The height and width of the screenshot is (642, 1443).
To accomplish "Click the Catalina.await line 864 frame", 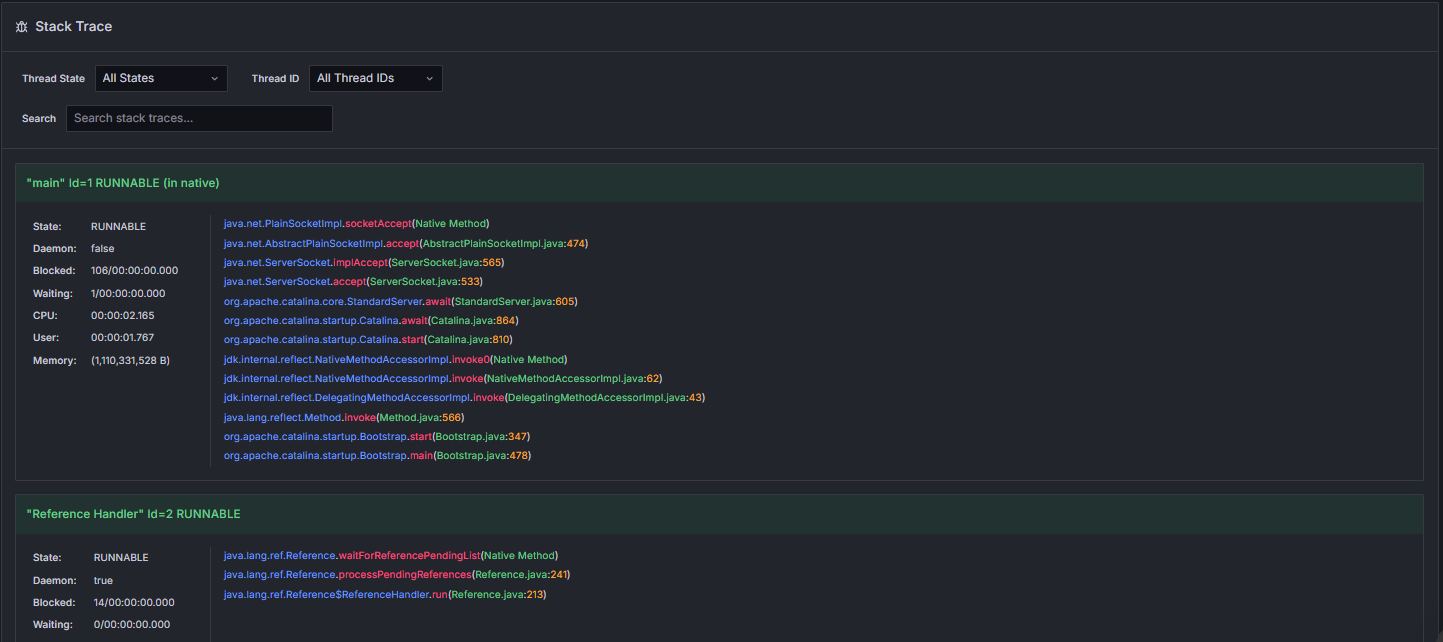I will (371, 320).
